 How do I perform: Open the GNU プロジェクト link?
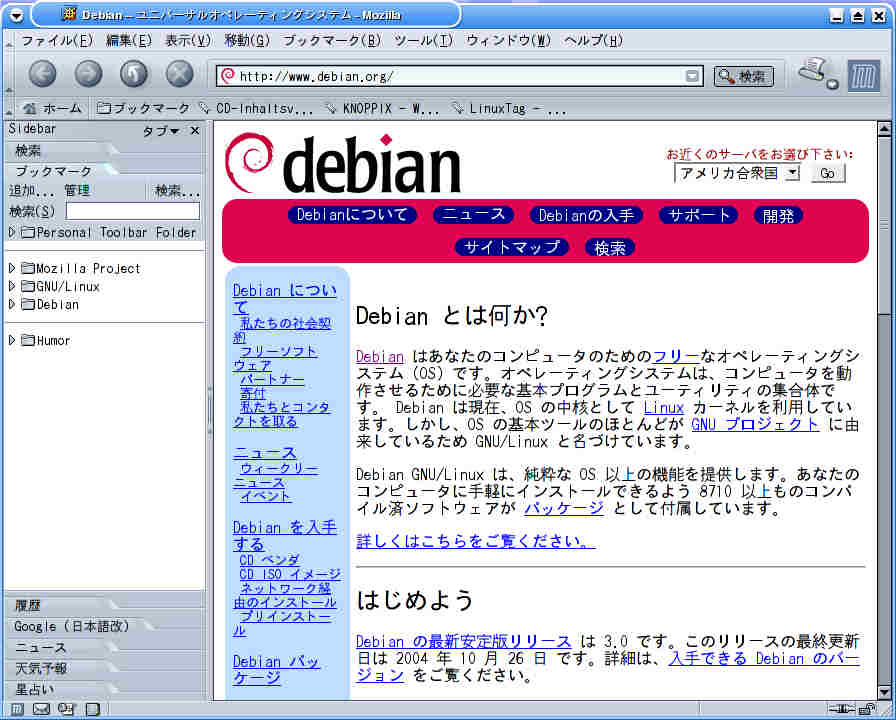tap(755, 425)
